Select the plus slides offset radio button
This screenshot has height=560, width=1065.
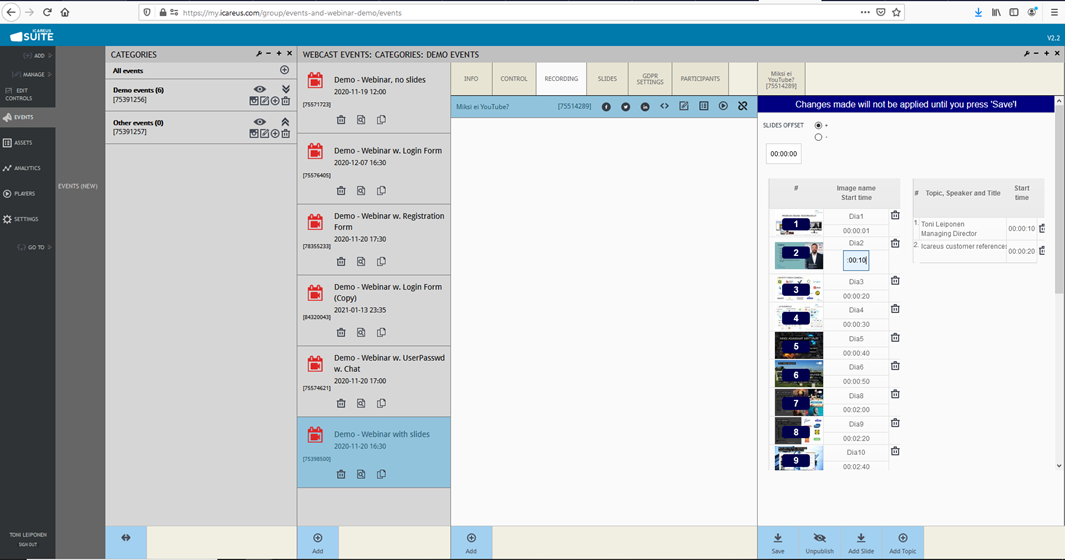tap(818, 126)
